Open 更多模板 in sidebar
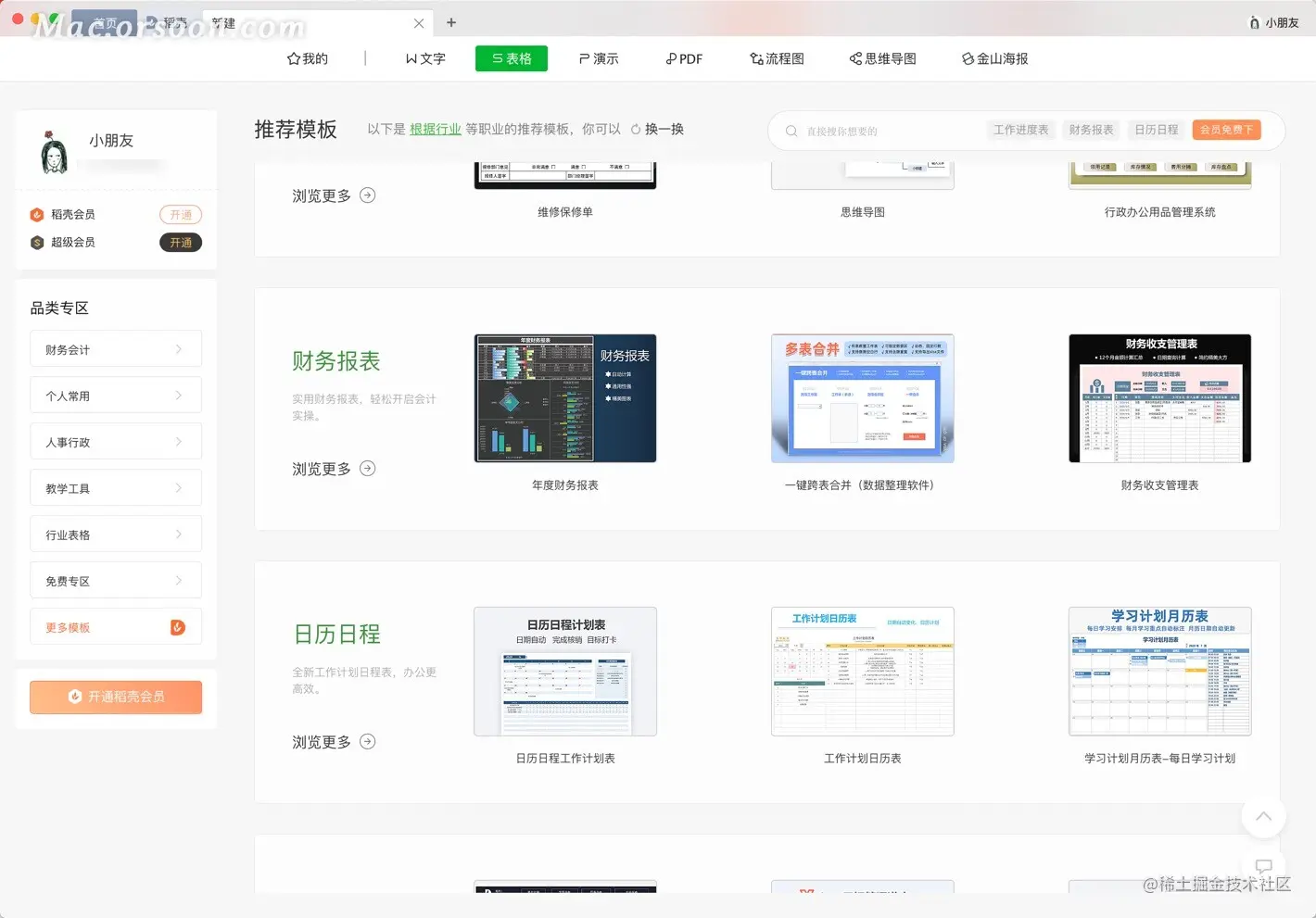This screenshot has height=918, width=1316. (x=116, y=627)
